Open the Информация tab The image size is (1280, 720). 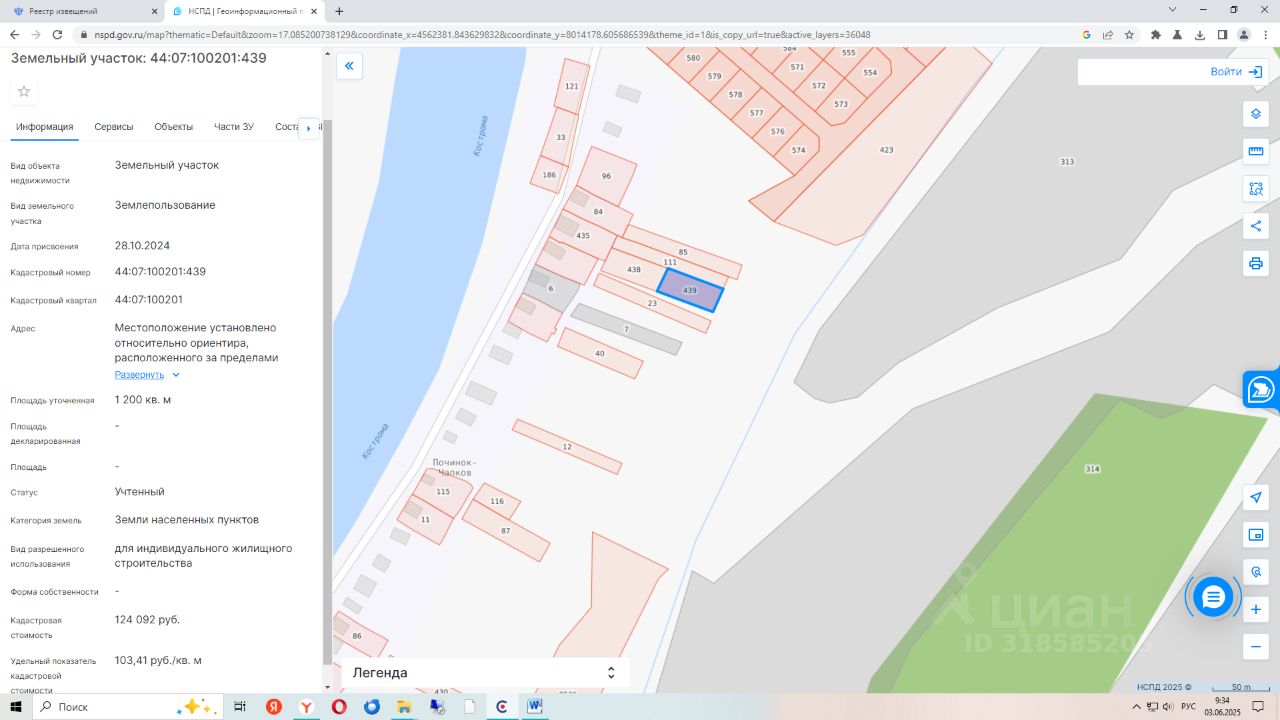tap(45, 127)
